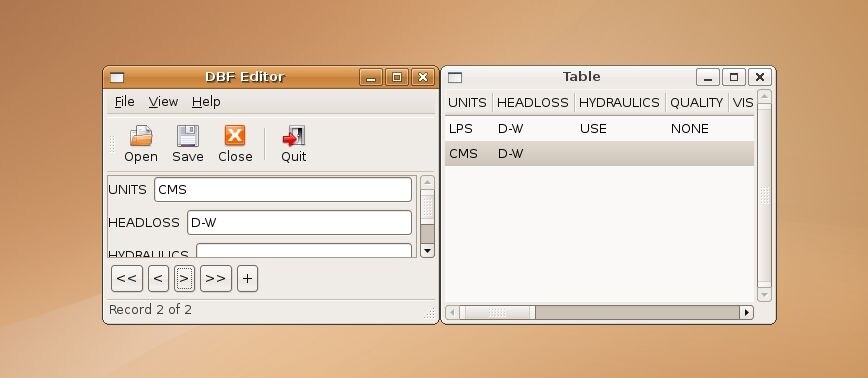
Task: Add a new record with + button
Action: tap(247, 278)
